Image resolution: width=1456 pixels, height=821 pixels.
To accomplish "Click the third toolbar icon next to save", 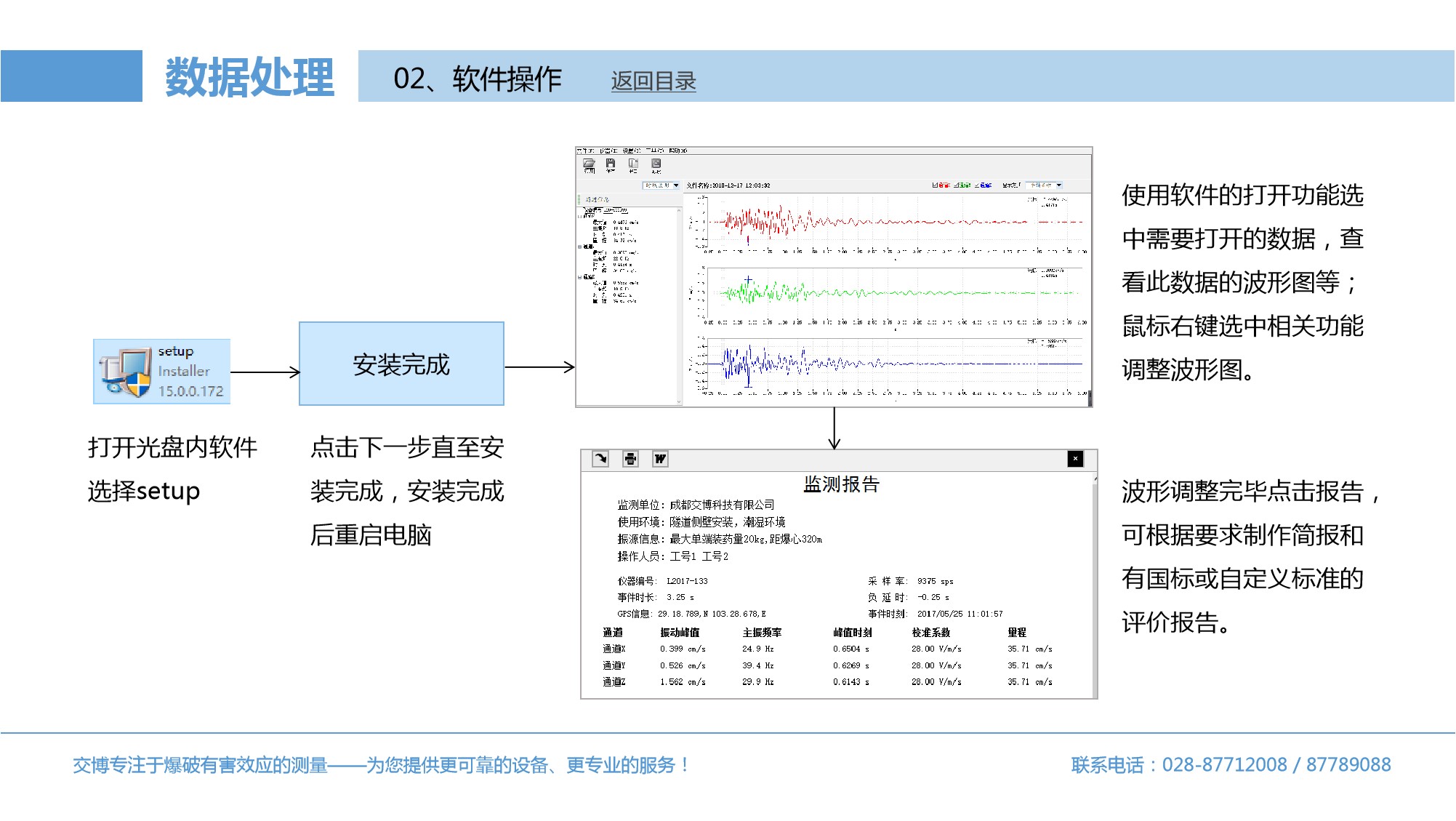I will (x=633, y=164).
